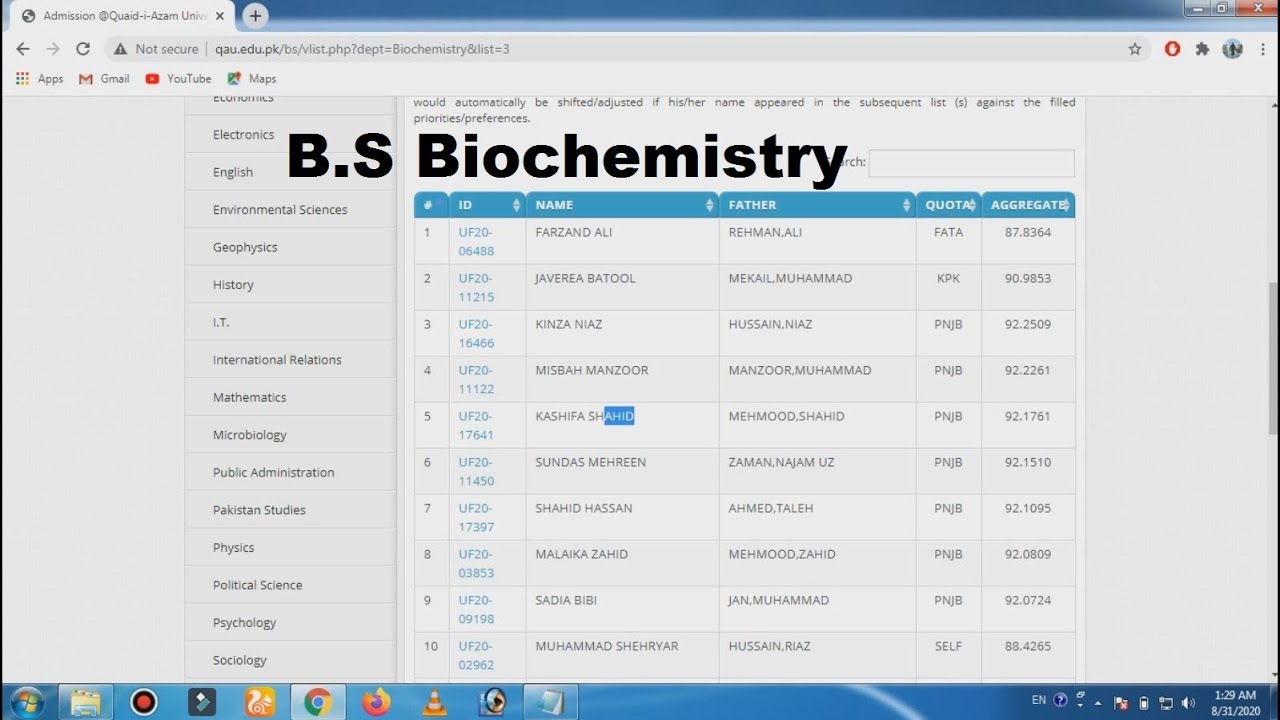Open applicant ID UF20-17641
This screenshot has height=720, width=1280.
pyautogui.click(x=476, y=425)
